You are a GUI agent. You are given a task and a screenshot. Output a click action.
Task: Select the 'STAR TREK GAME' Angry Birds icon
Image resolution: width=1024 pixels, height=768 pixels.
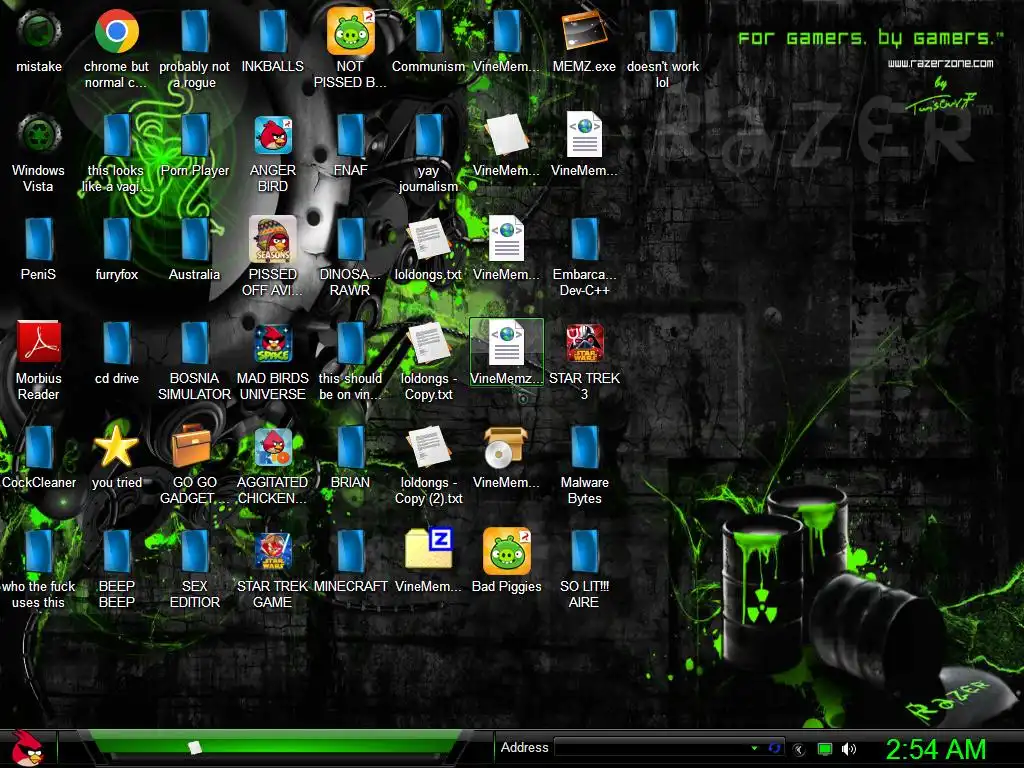click(273, 551)
